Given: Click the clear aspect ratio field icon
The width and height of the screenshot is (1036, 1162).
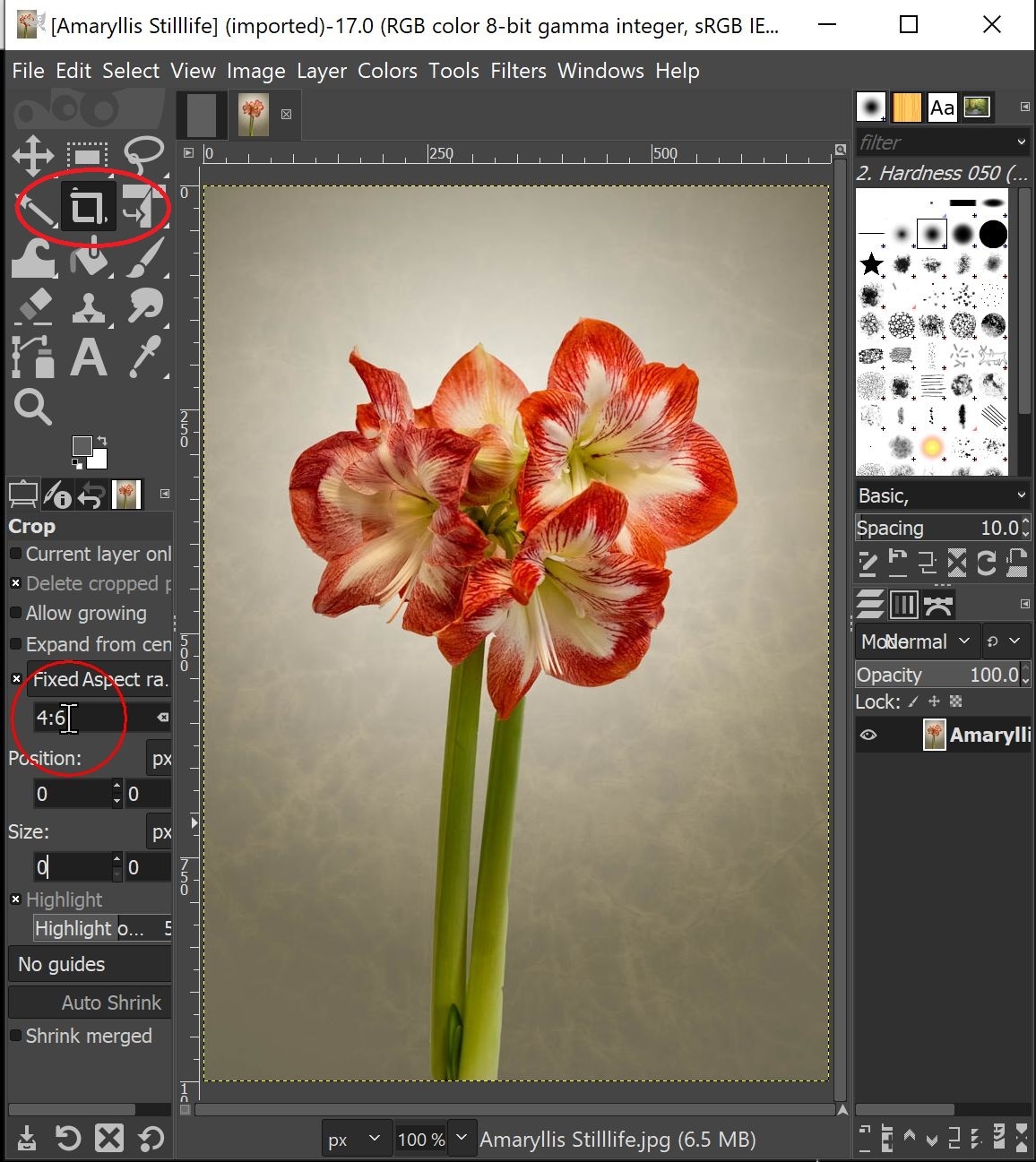Looking at the screenshot, I should pos(162,717).
